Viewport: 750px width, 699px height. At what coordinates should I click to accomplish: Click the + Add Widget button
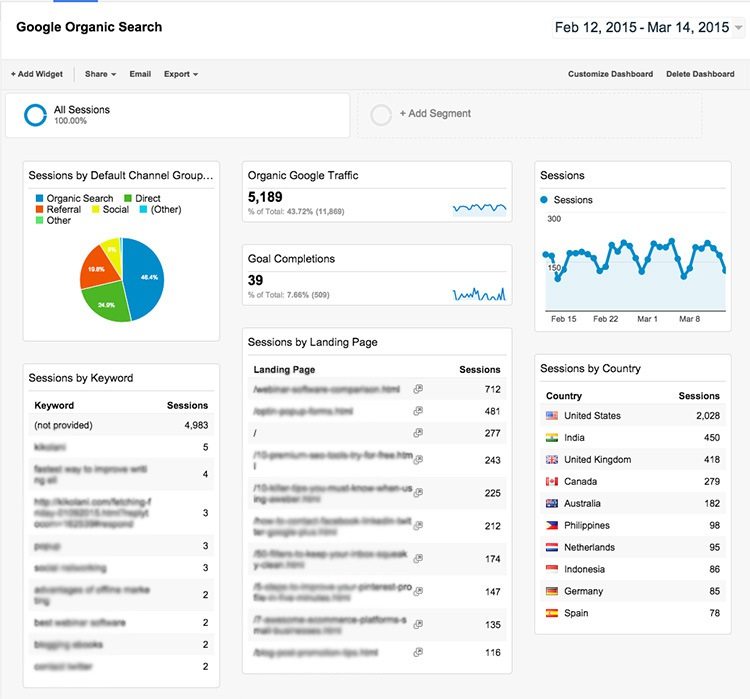coord(37,74)
